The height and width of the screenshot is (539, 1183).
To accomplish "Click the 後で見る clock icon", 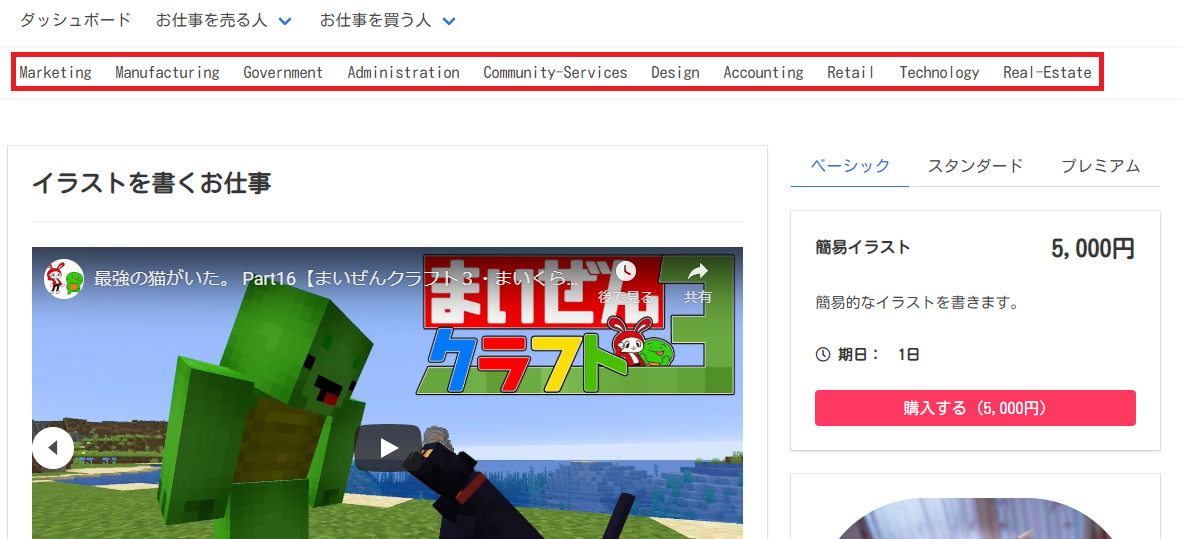I will [x=625, y=271].
